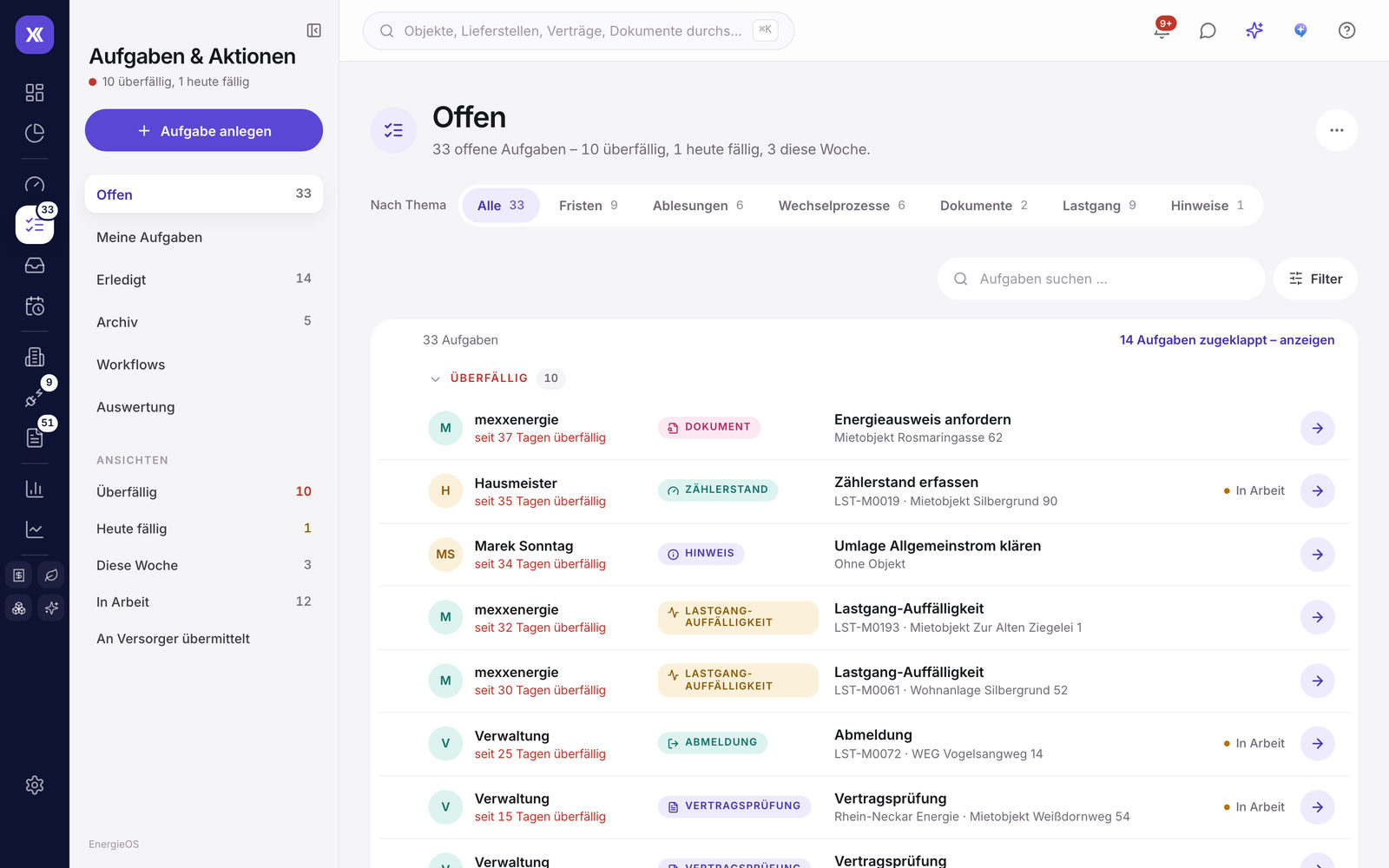Open dashboard grid icon in left rail
The image size is (1389, 868).
coord(35,92)
